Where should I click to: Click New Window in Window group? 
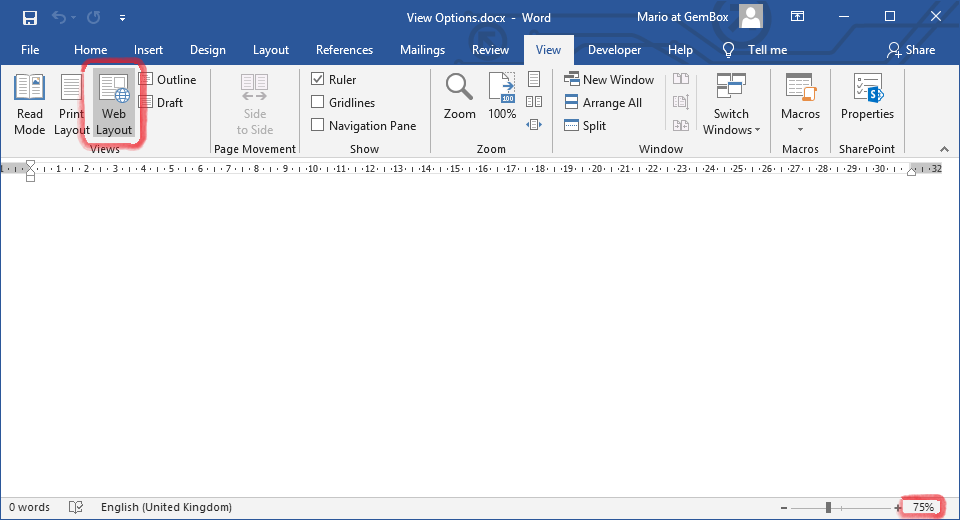(x=609, y=80)
